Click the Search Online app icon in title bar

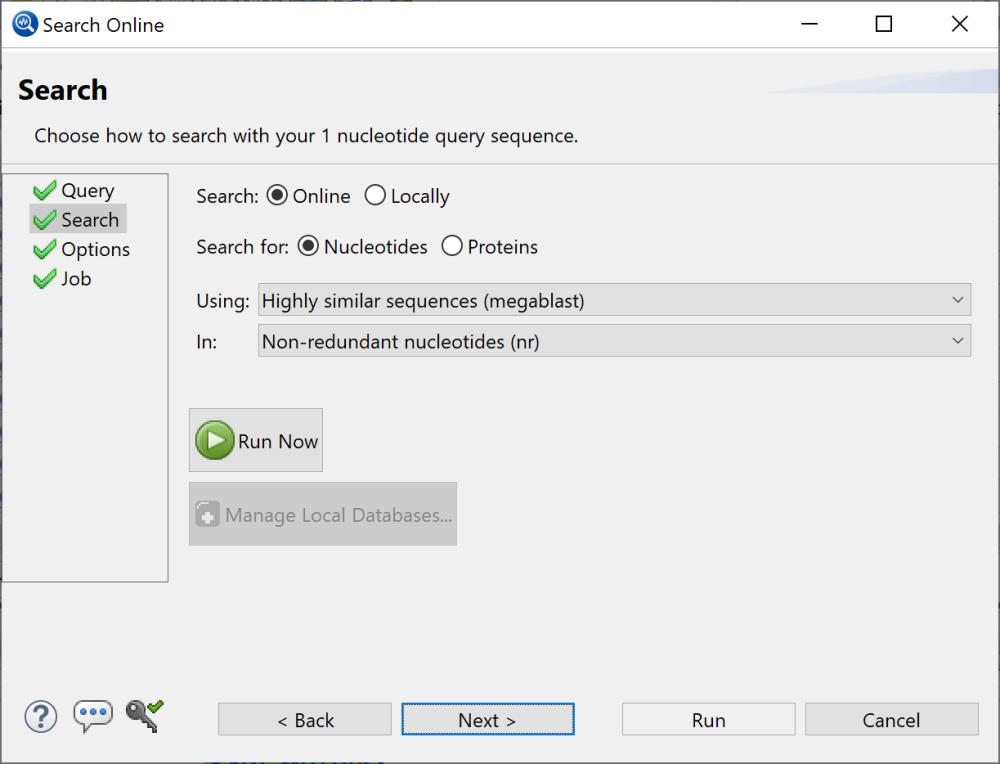25,25
